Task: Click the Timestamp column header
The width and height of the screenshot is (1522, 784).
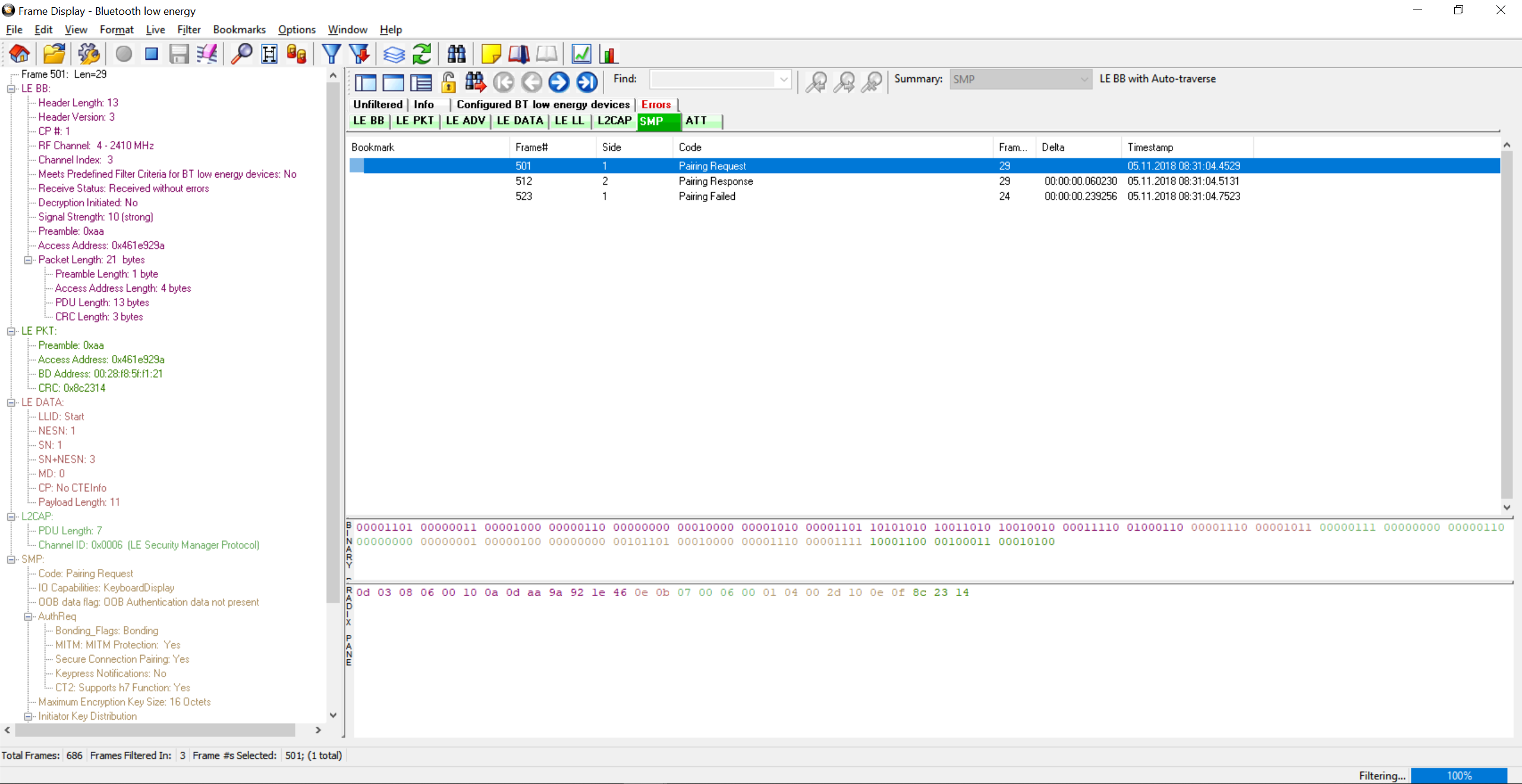Action: (1187, 147)
